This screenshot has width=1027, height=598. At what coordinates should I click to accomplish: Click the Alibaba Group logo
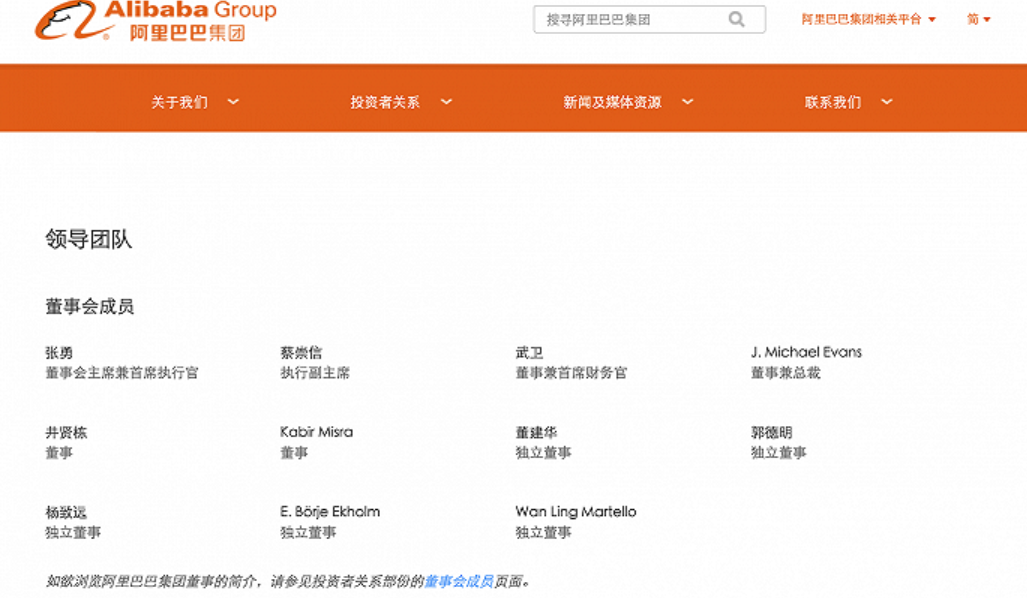(x=155, y=21)
